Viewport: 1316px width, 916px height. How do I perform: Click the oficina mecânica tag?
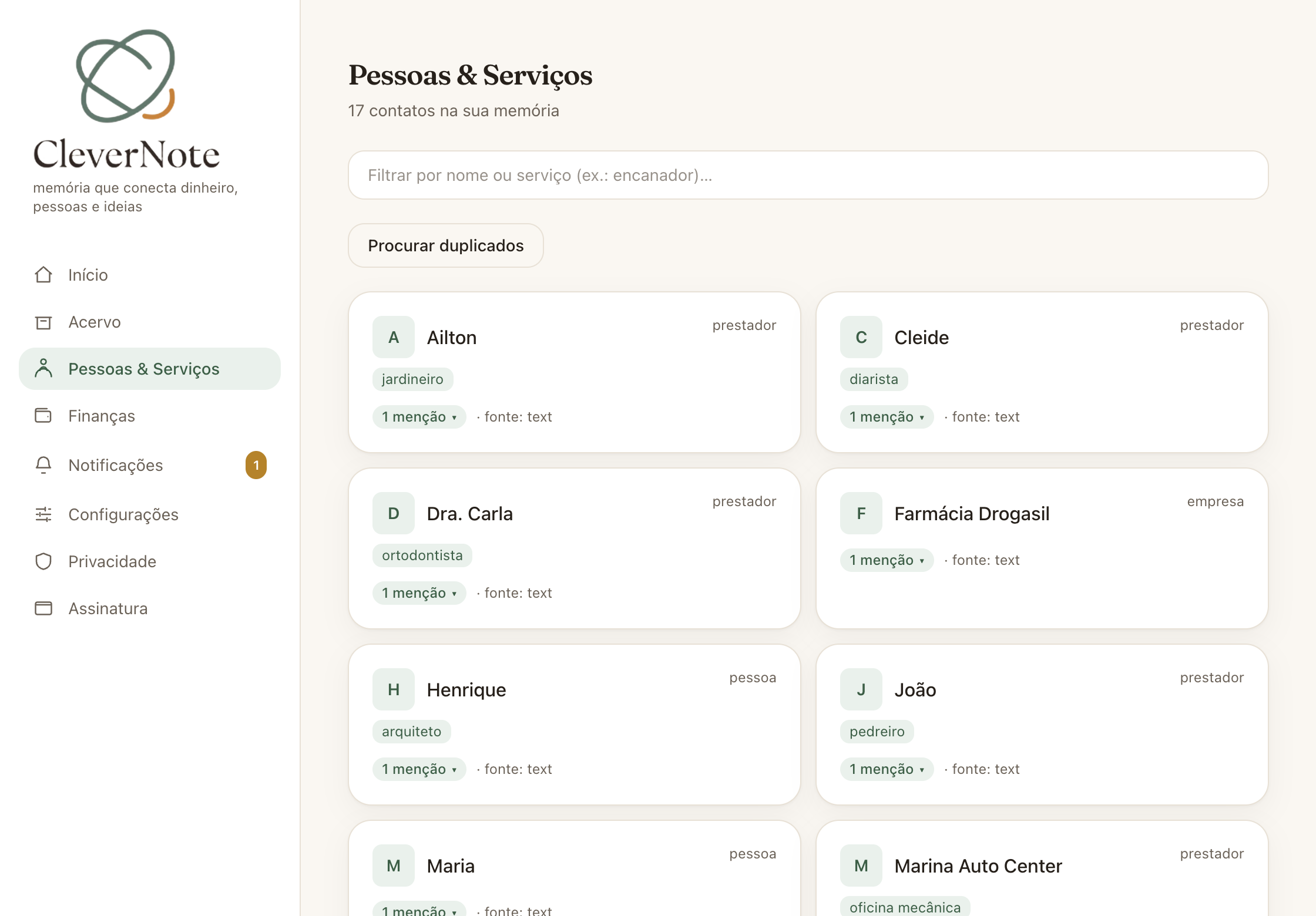(905, 907)
